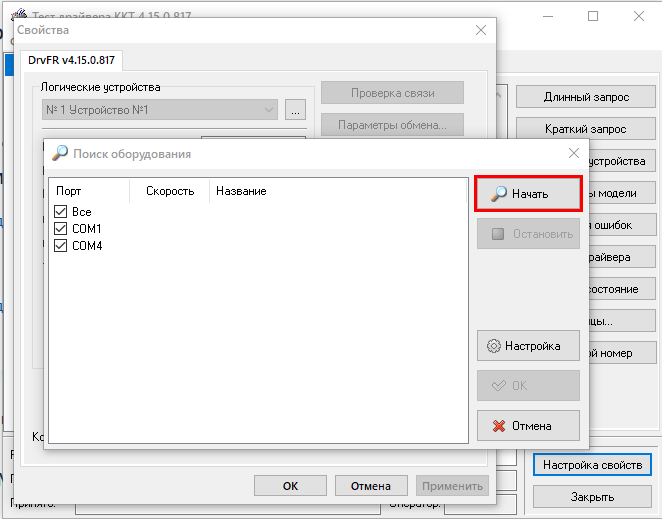Click the magnifier icon in Поиск оборудования title
This screenshot has height=519, width=662.
pos(60,154)
